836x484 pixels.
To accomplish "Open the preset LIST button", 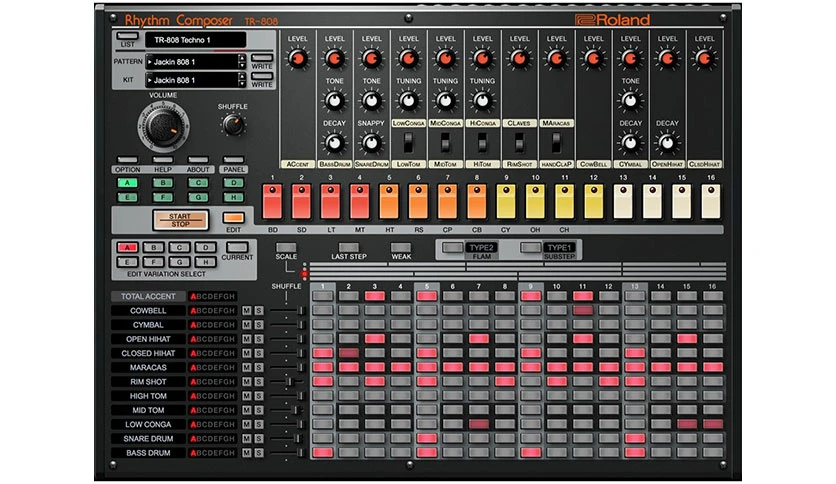I will click(x=127, y=36).
